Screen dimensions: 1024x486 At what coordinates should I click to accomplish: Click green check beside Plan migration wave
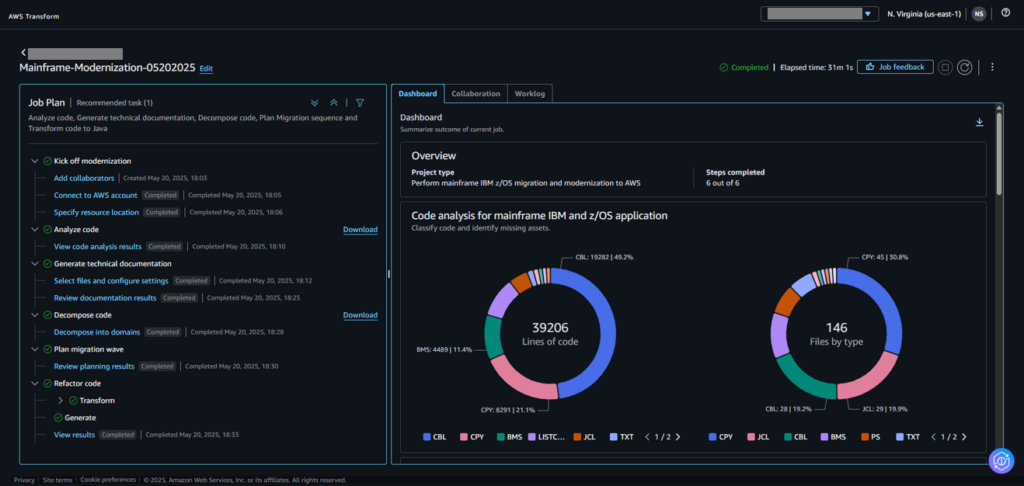click(48, 349)
